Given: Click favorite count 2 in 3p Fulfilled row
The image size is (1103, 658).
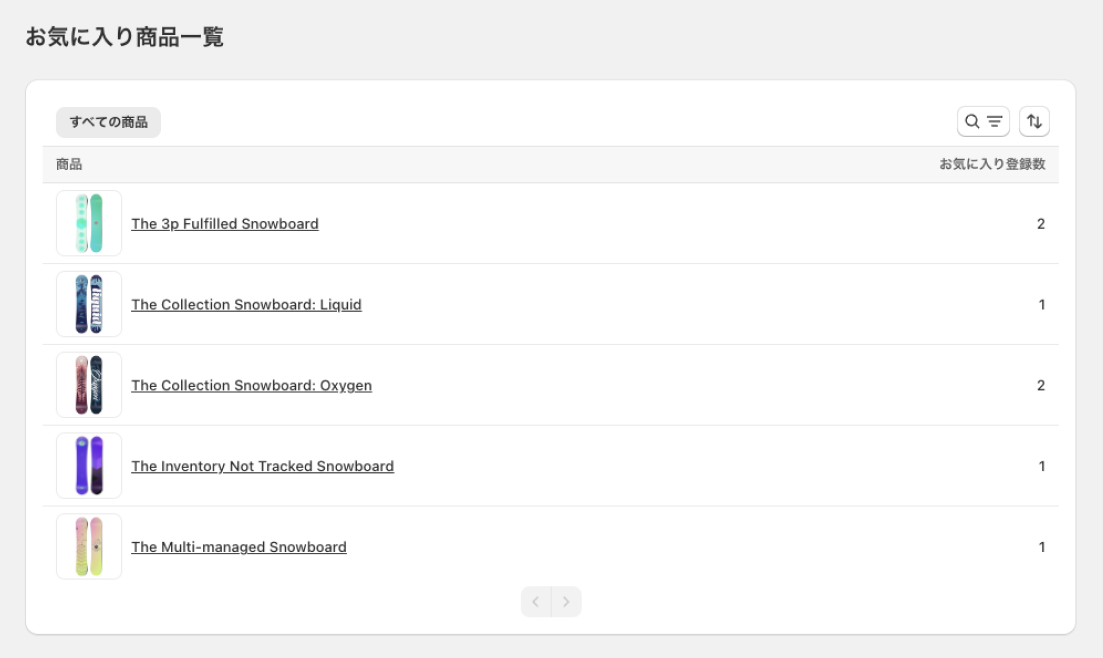Looking at the screenshot, I should pos(1040,224).
